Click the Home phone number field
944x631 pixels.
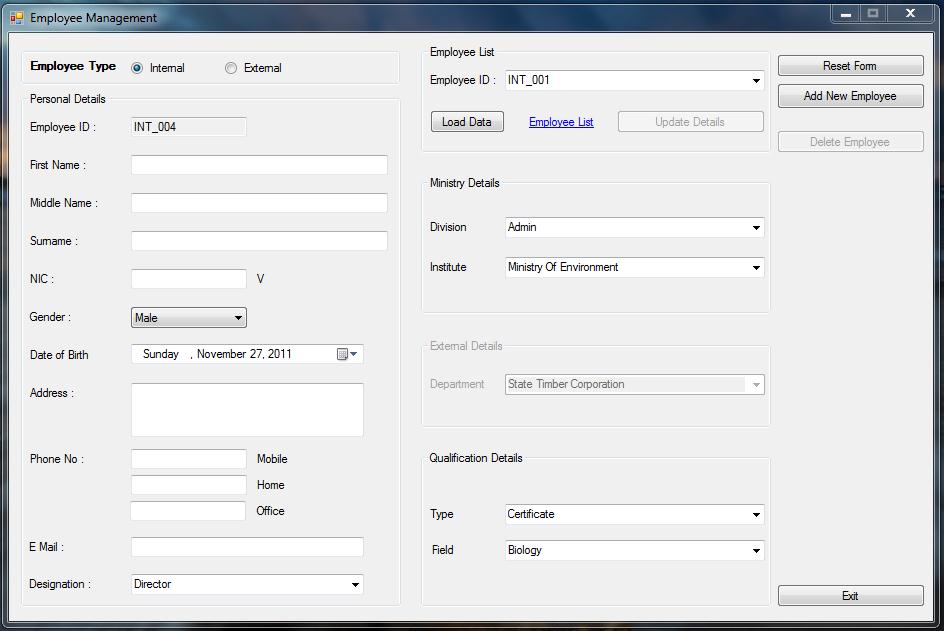click(188, 485)
